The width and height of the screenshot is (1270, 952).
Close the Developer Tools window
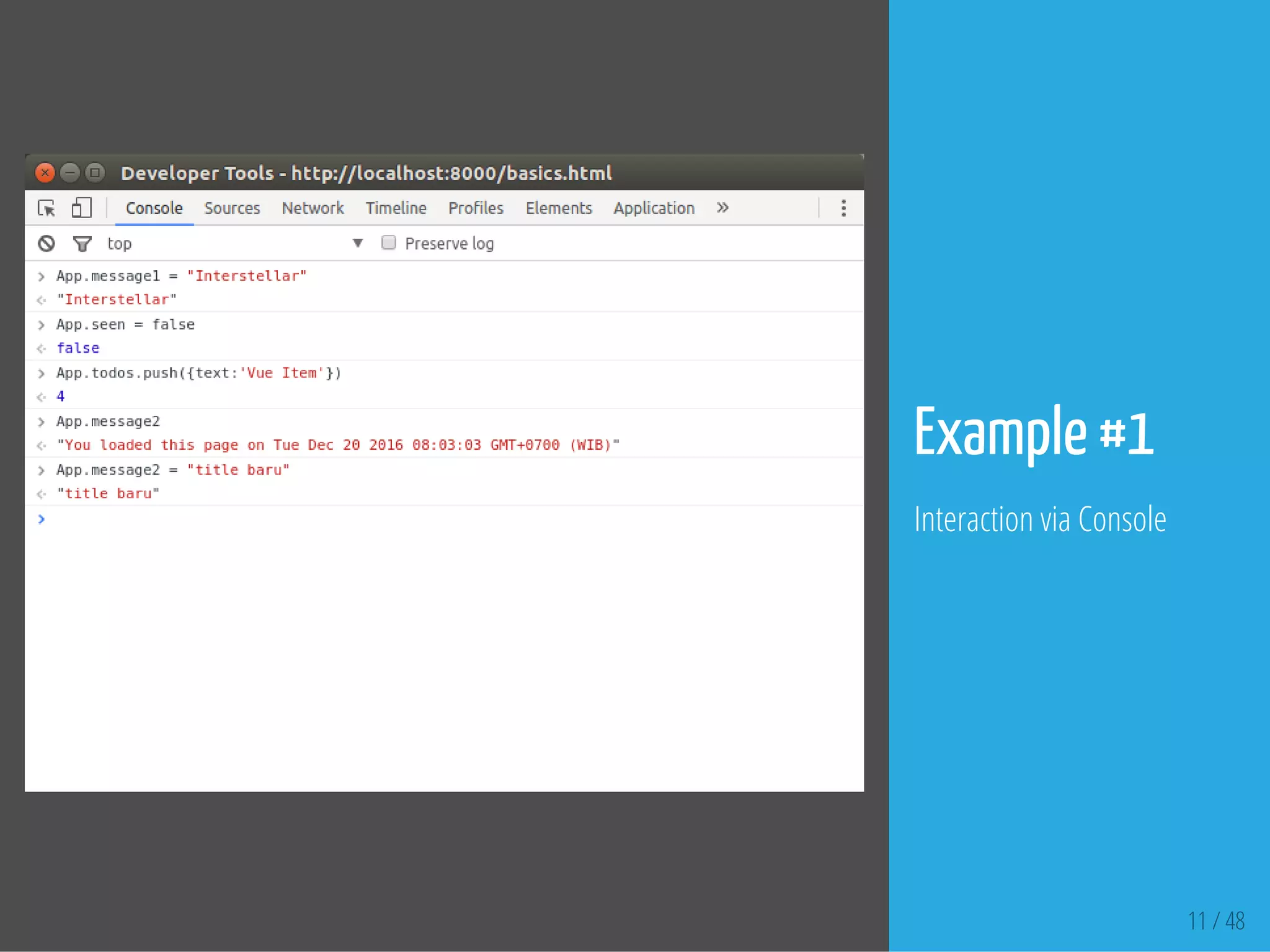pyautogui.click(x=45, y=173)
